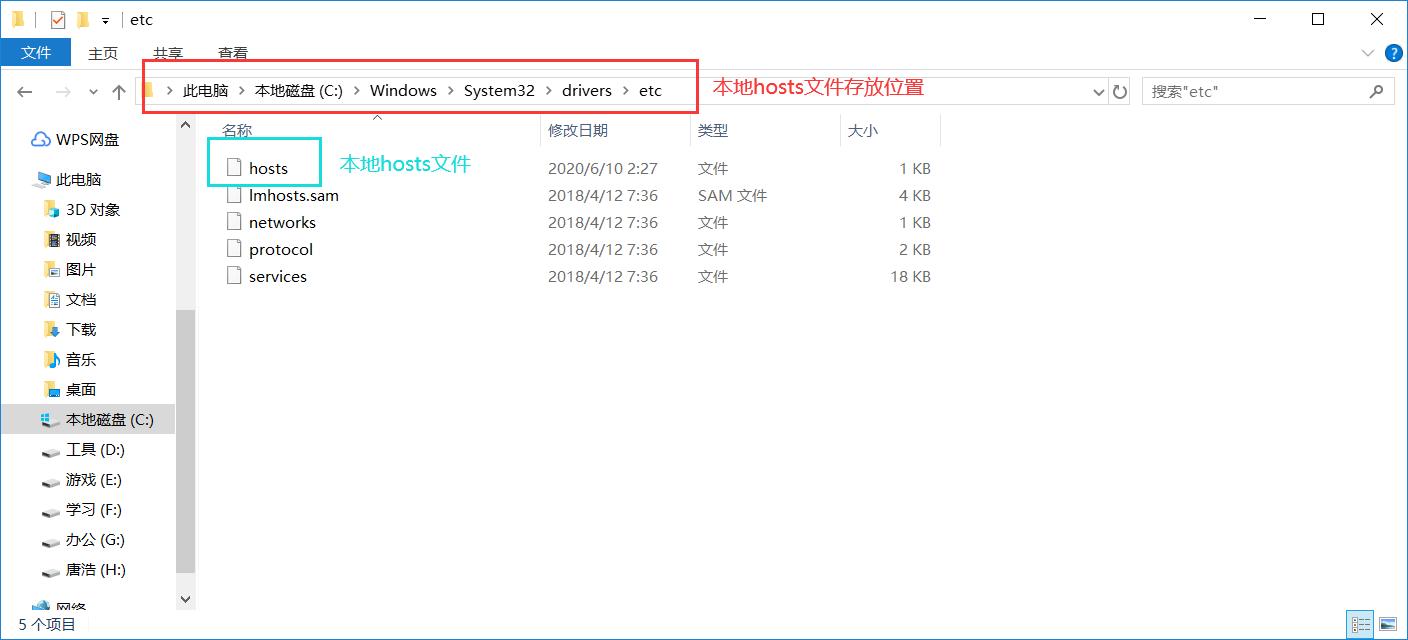
Task: Open the address bar history dropdown
Action: coord(1097,91)
